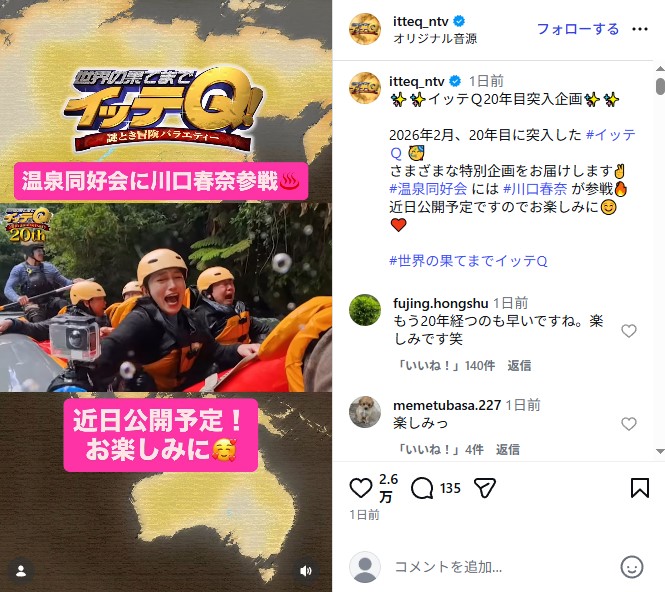Open hashtag #温泉同好会
Viewport: 665px width, 592px height.
[428, 189]
